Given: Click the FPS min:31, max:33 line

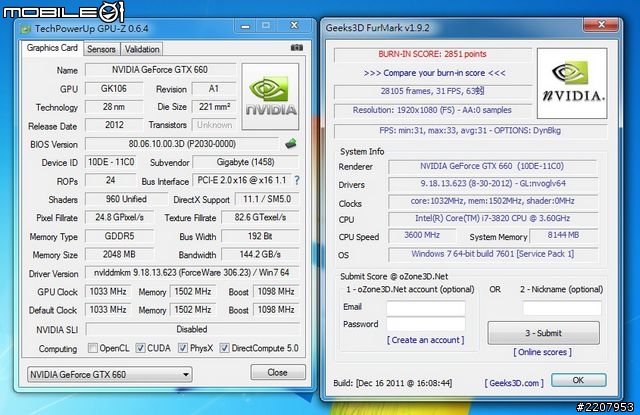Looking at the screenshot, I should pos(470,131).
